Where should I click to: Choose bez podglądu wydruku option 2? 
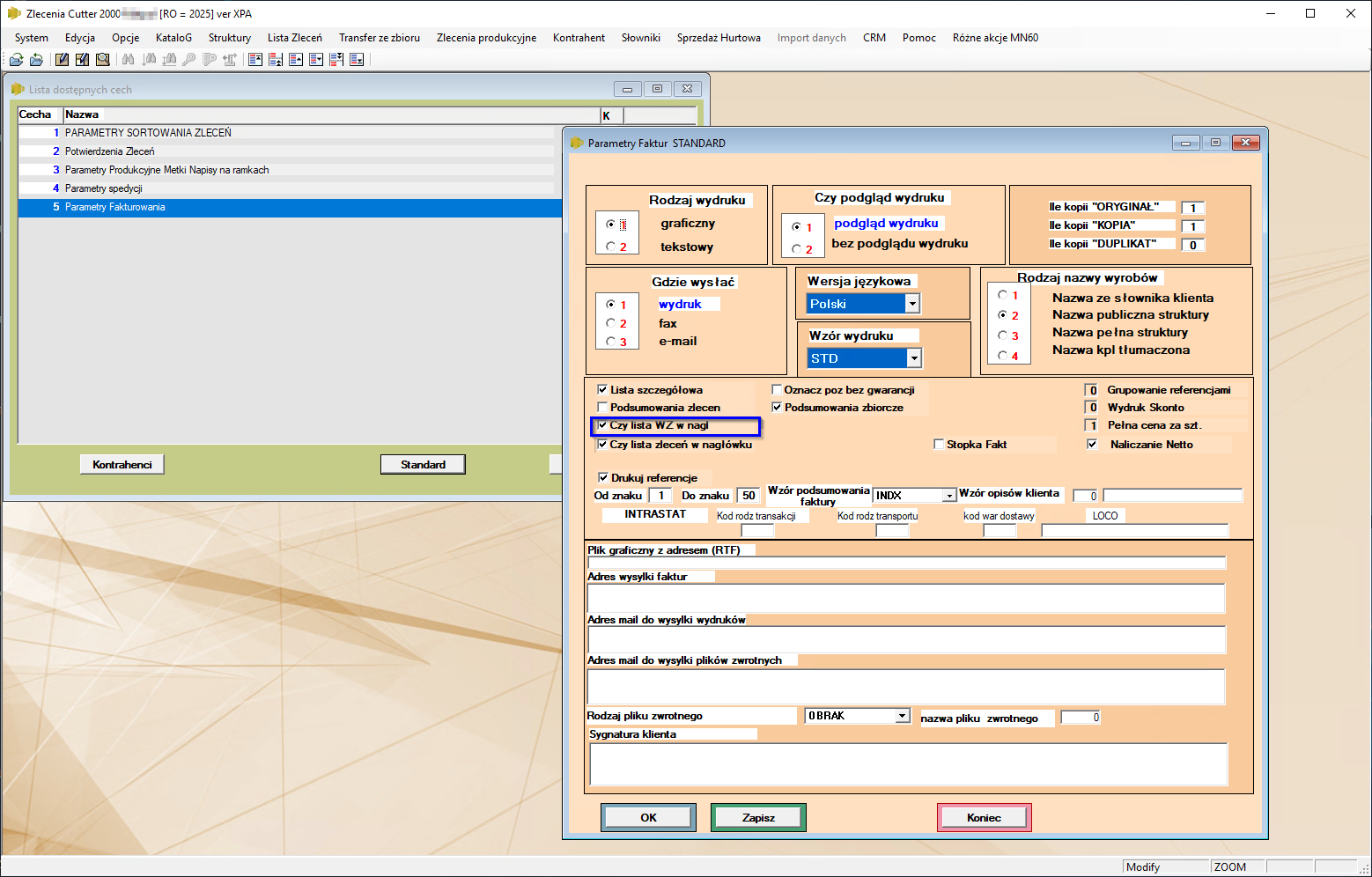[x=796, y=249]
